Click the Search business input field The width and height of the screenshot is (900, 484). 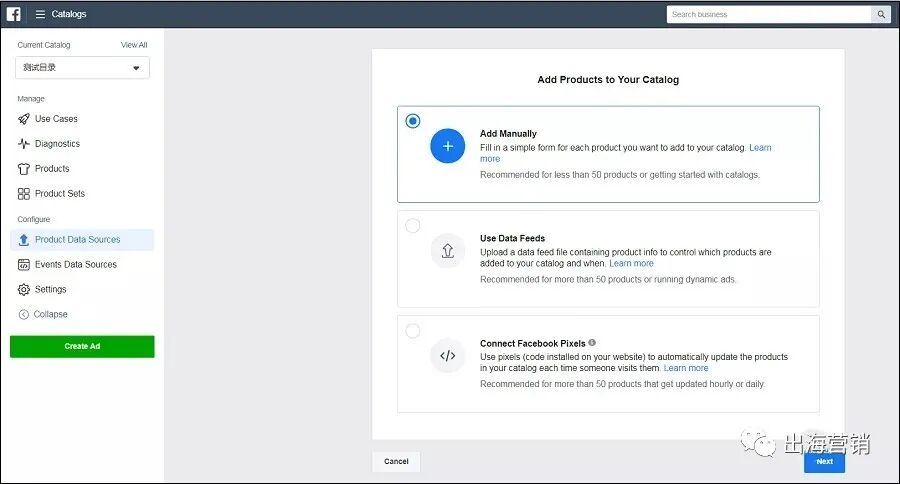[x=769, y=14]
